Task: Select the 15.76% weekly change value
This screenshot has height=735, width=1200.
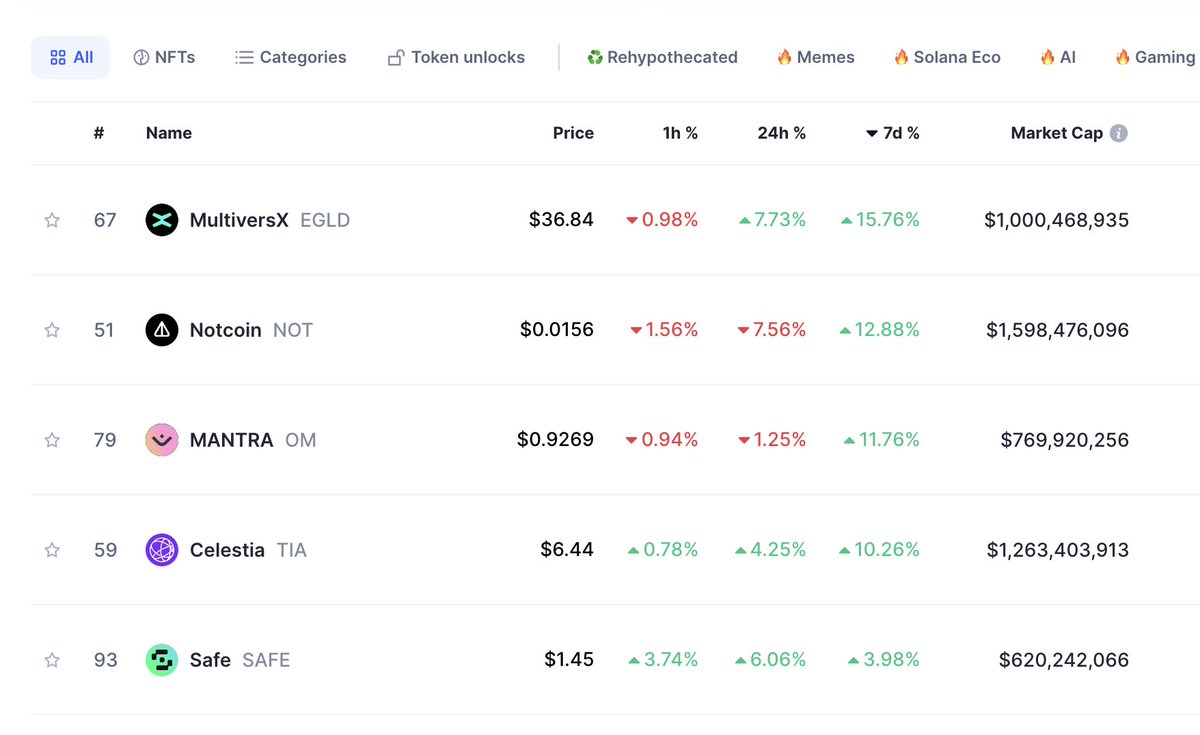Action: [880, 220]
